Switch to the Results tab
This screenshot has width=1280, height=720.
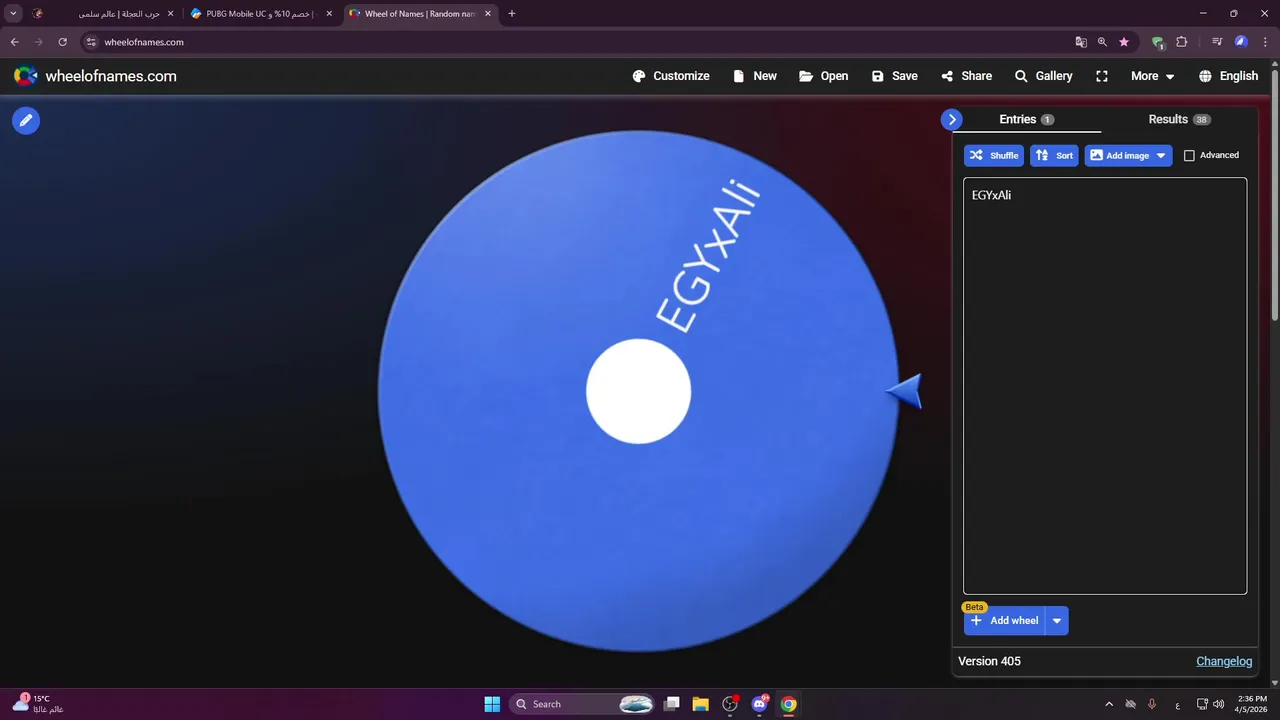1179,119
